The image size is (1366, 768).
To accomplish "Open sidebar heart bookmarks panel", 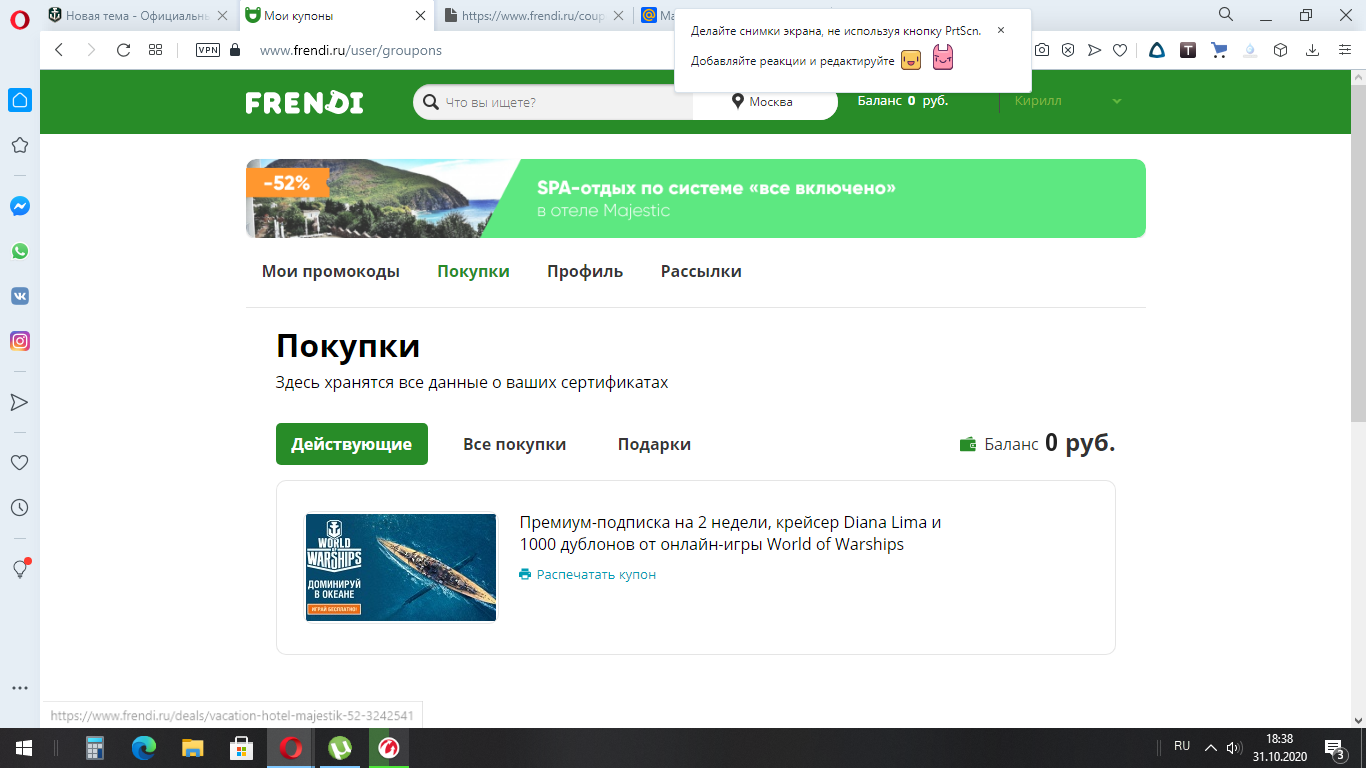I will [19, 463].
